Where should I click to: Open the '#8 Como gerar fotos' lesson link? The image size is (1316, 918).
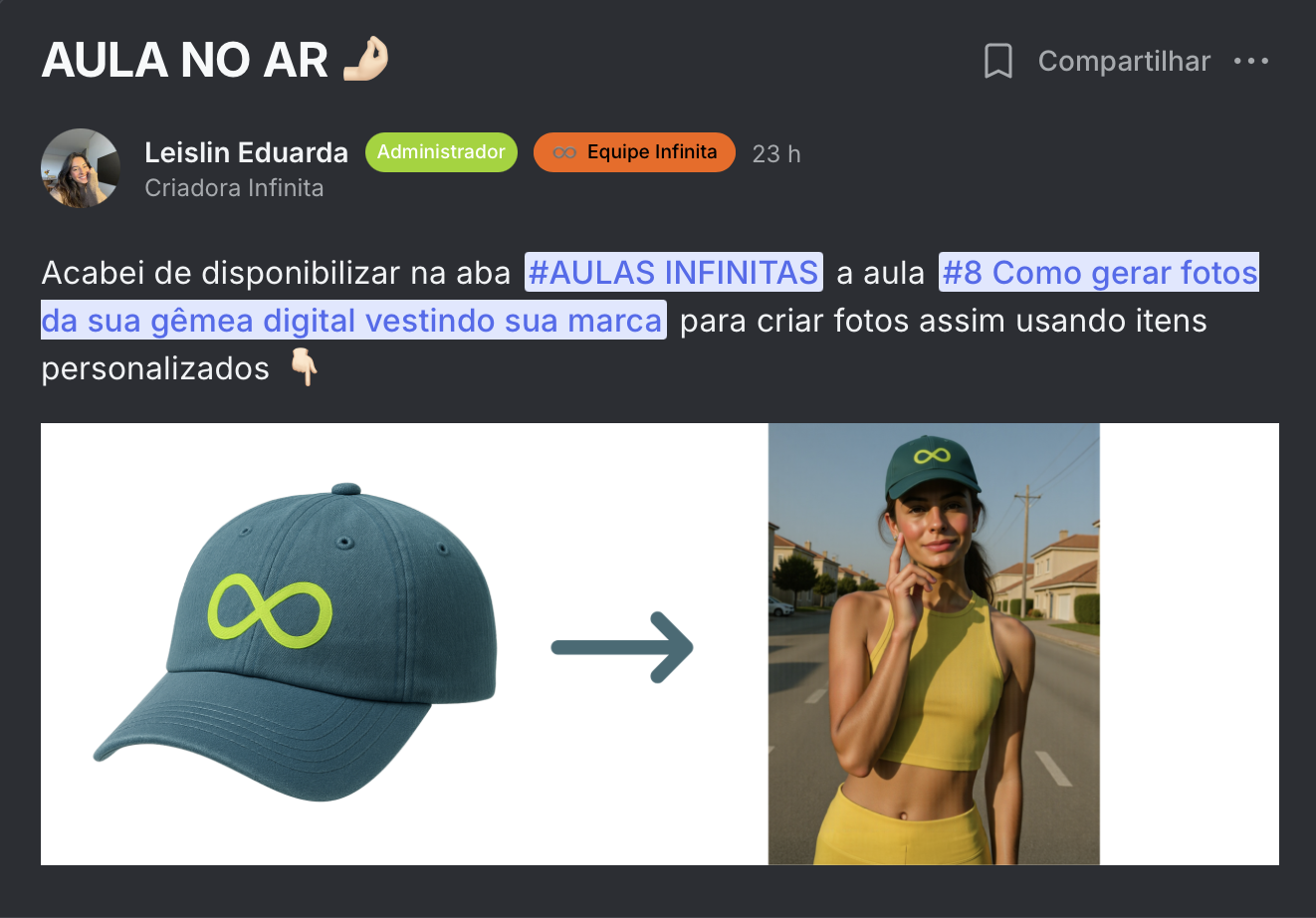pos(1099,272)
